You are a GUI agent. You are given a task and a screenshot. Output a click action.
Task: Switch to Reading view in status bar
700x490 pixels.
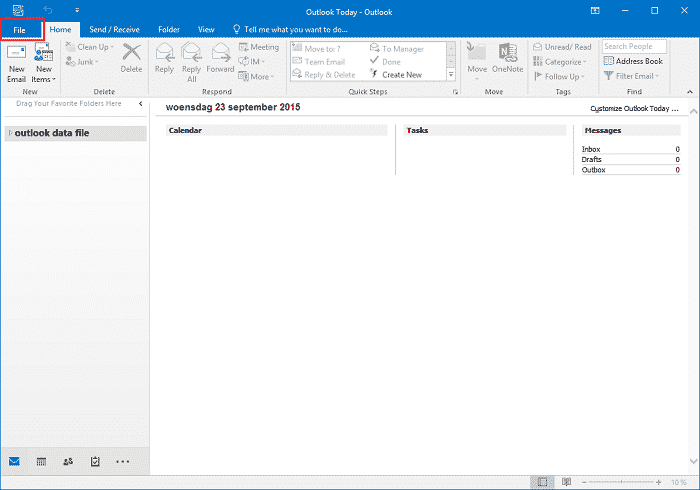[x=567, y=482]
